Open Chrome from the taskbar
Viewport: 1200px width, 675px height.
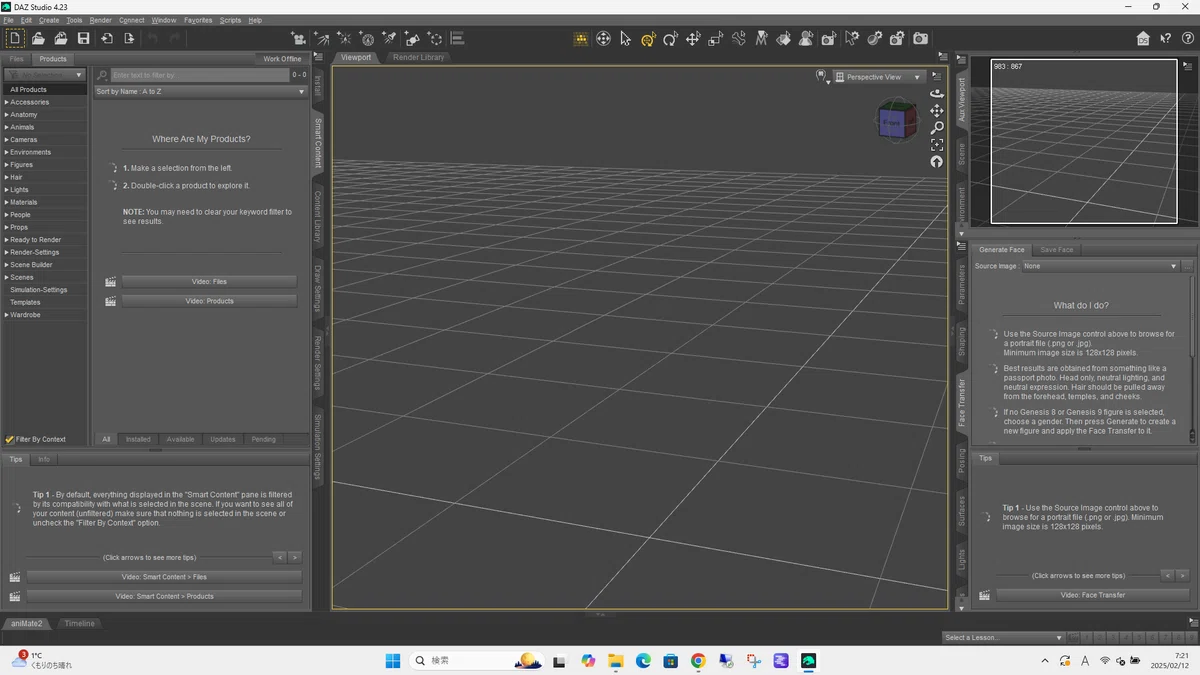698,661
